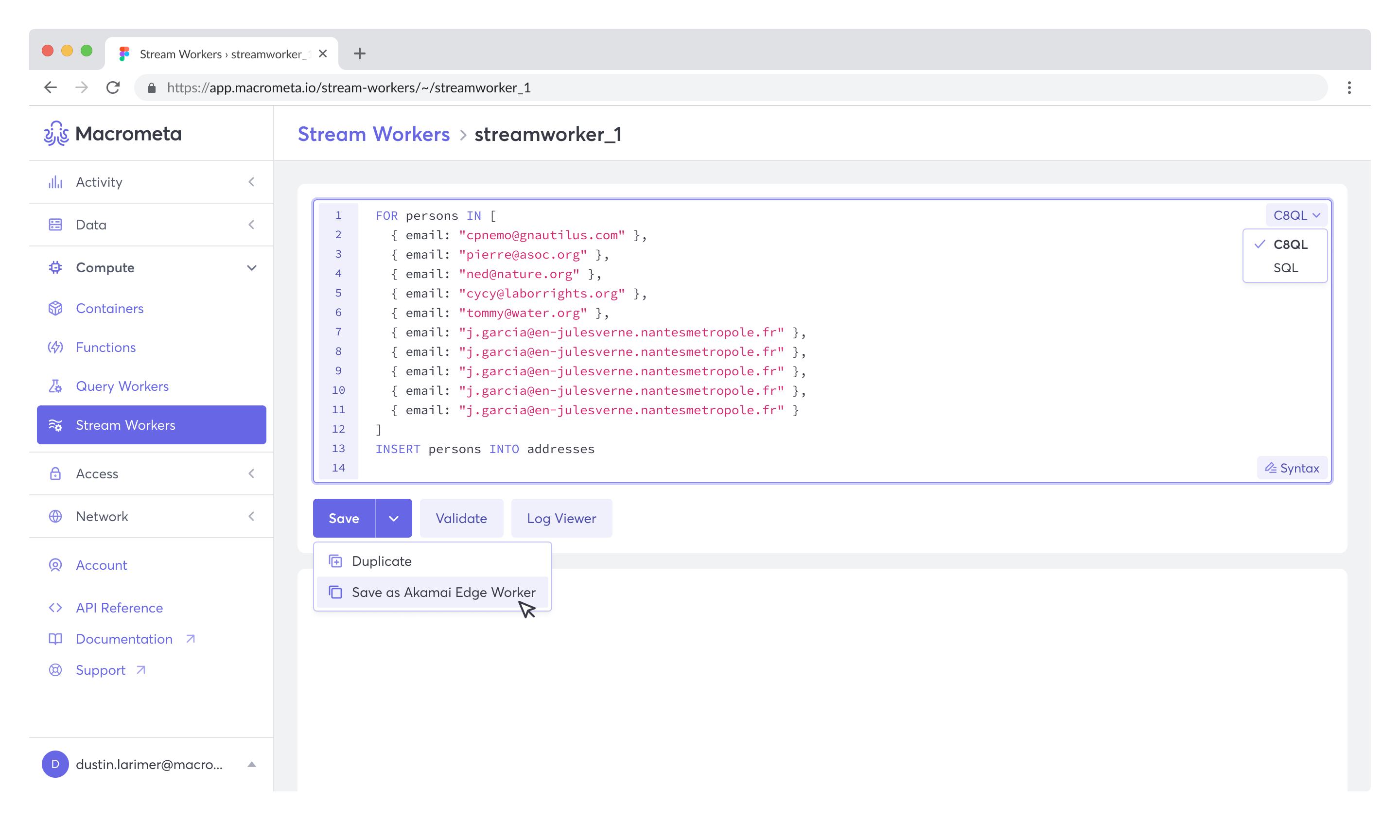
Task: Click the Documentation book icon
Action: (x=55, y=639)
